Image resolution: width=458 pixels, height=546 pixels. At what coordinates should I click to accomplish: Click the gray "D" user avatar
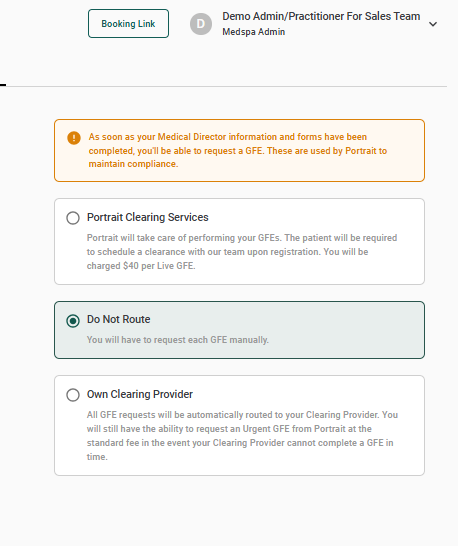pos(201,24)
